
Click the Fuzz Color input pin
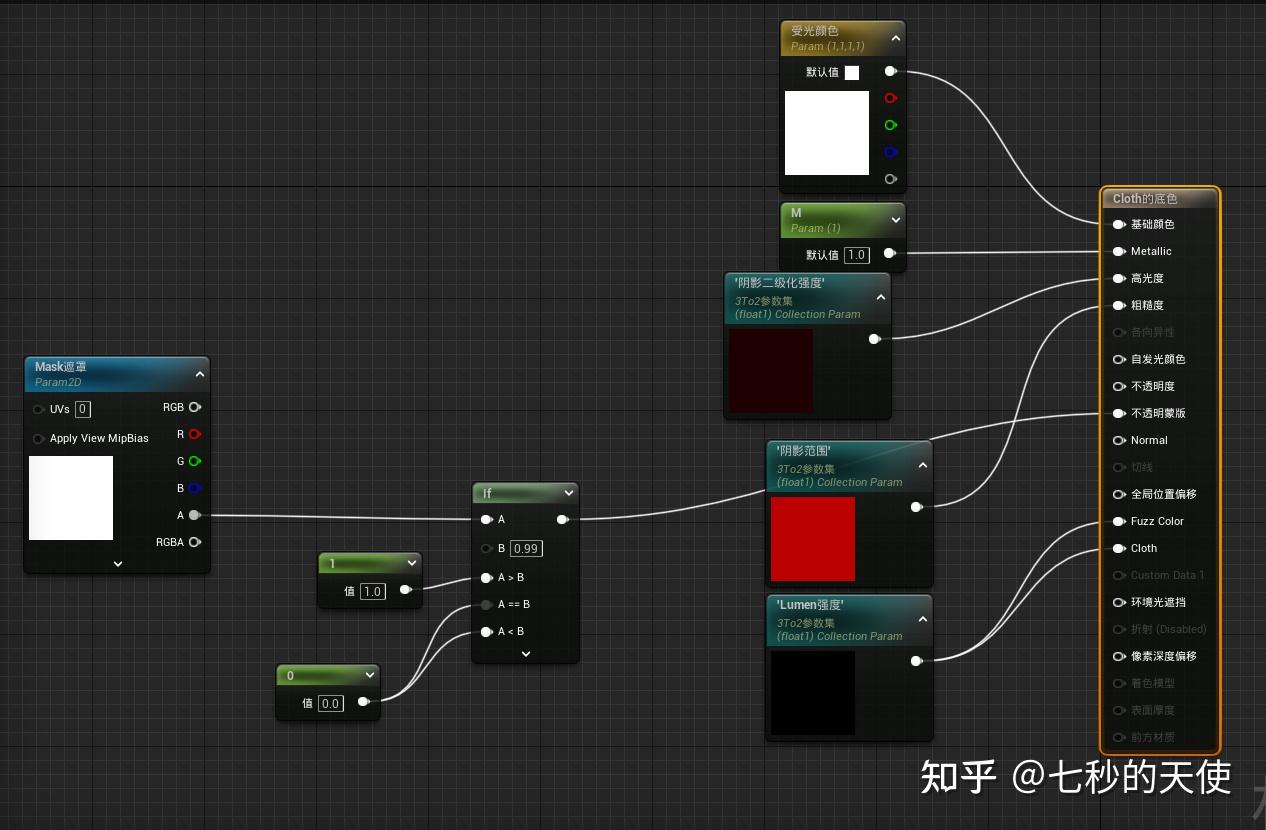1120,521
